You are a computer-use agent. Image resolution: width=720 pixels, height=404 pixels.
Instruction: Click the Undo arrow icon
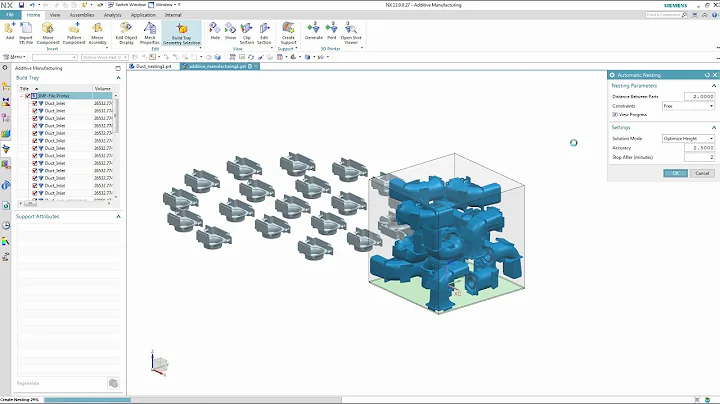(32, 5)
